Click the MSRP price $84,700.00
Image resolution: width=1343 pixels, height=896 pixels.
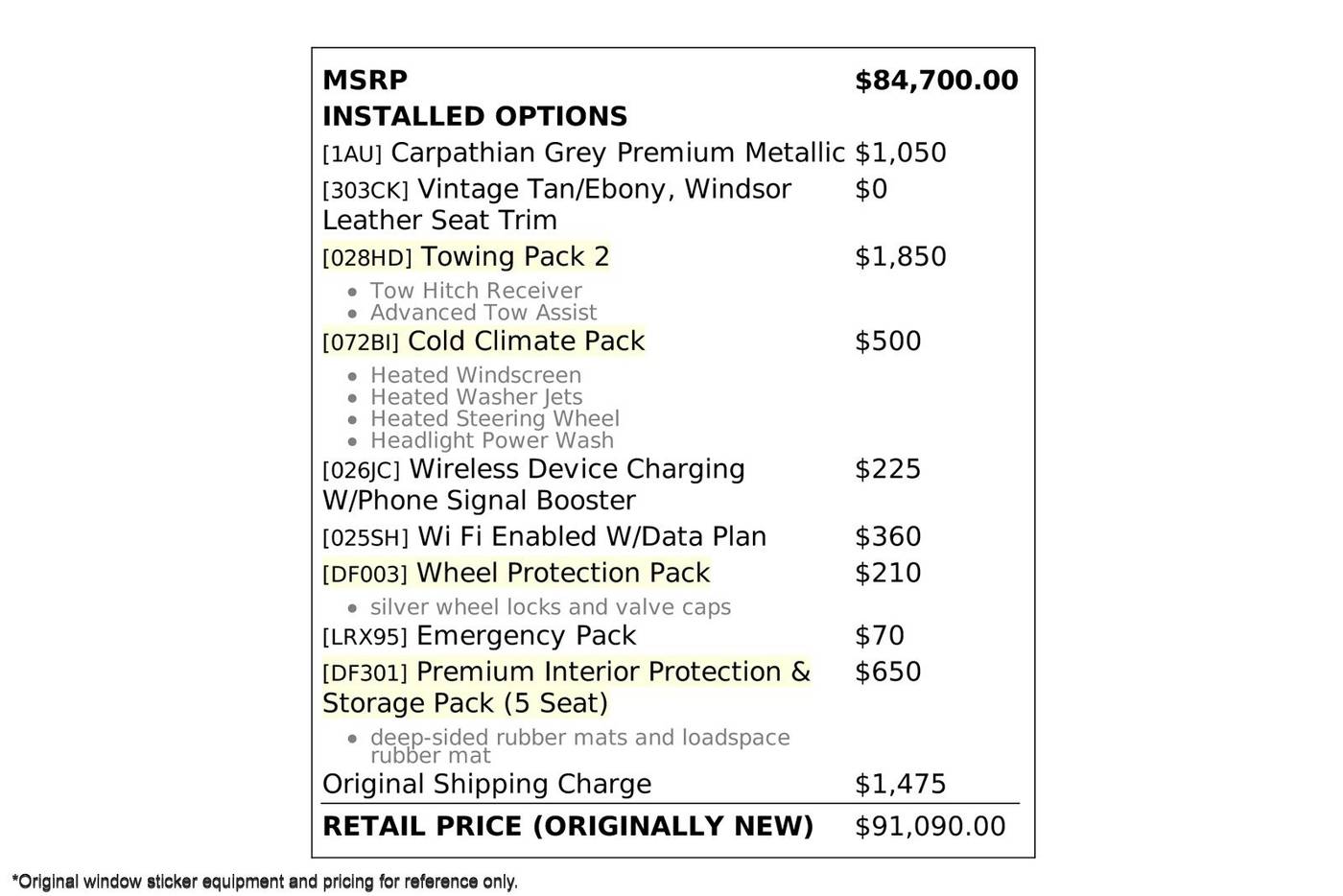tap(936, 81)
